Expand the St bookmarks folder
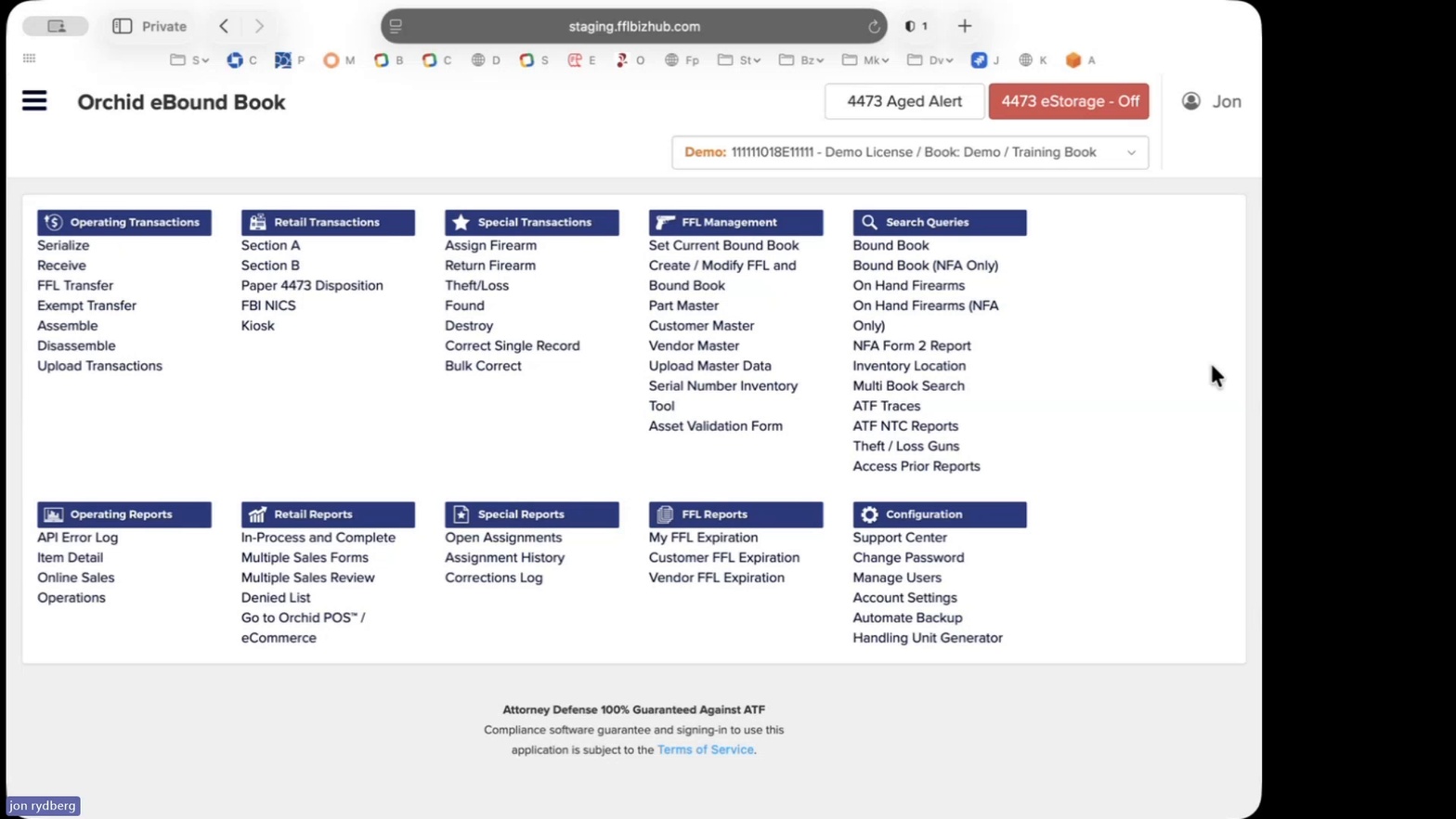 pyautogui.click(x=739, y=59)
